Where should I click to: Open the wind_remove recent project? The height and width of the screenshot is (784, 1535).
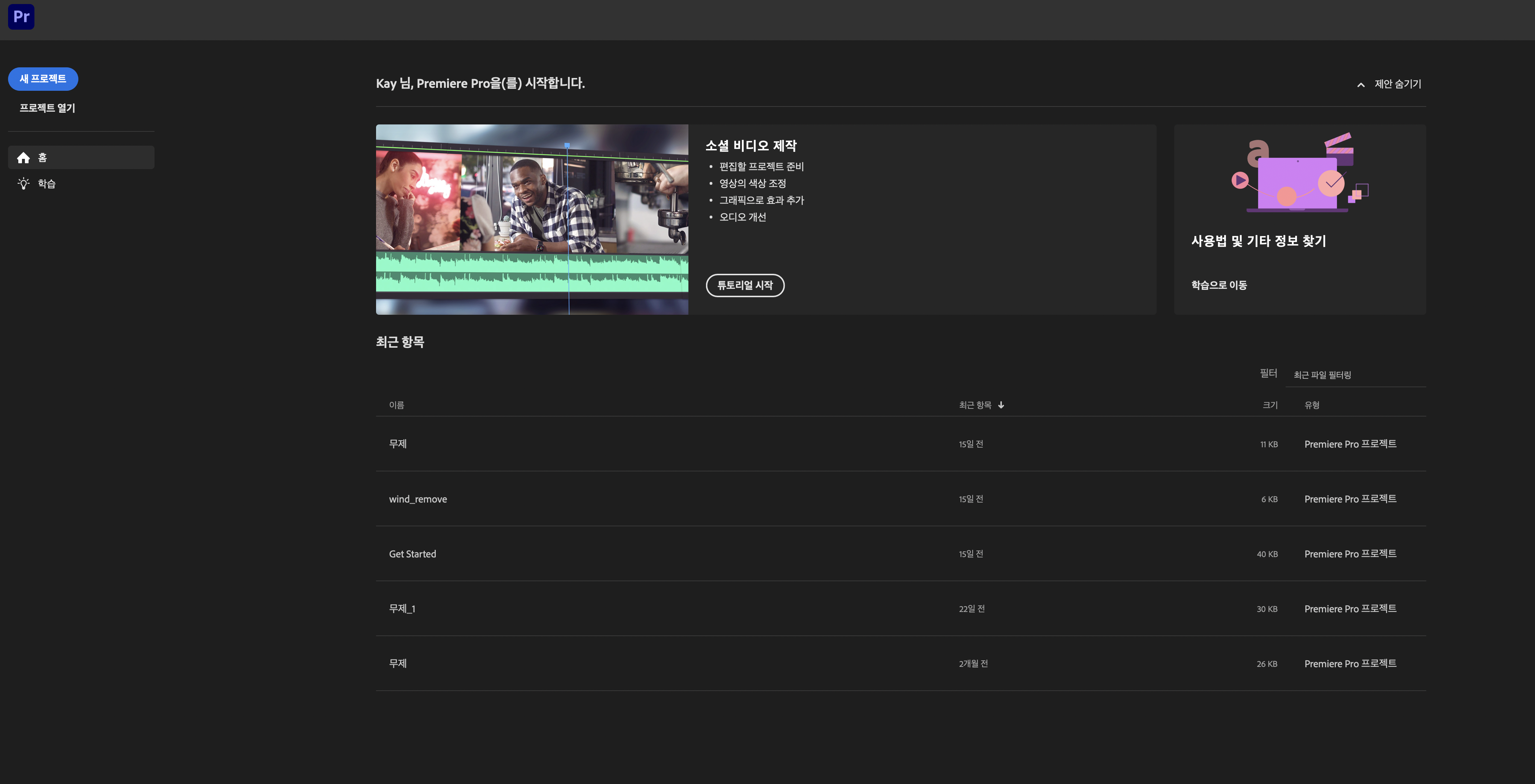click(418, 499)
